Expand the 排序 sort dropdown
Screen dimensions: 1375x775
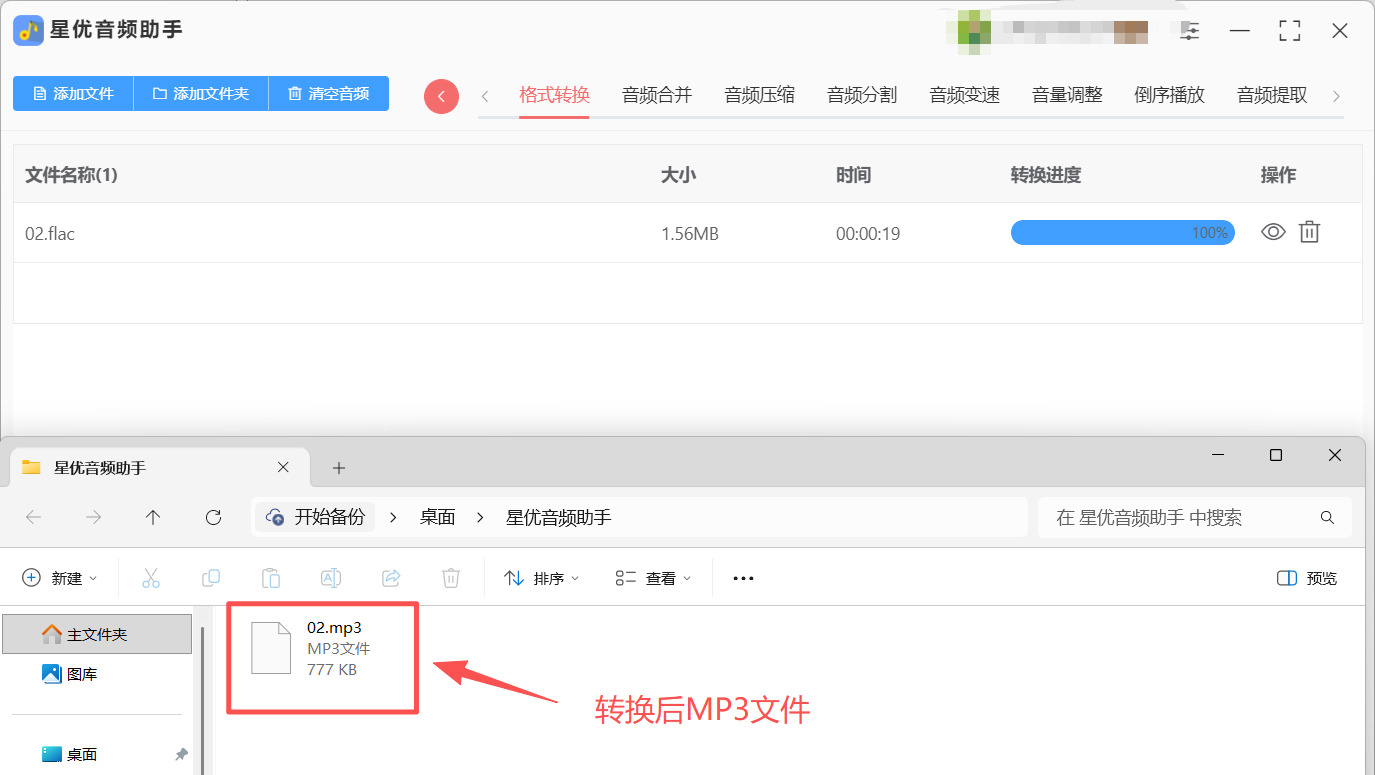[x=542, y=578]
